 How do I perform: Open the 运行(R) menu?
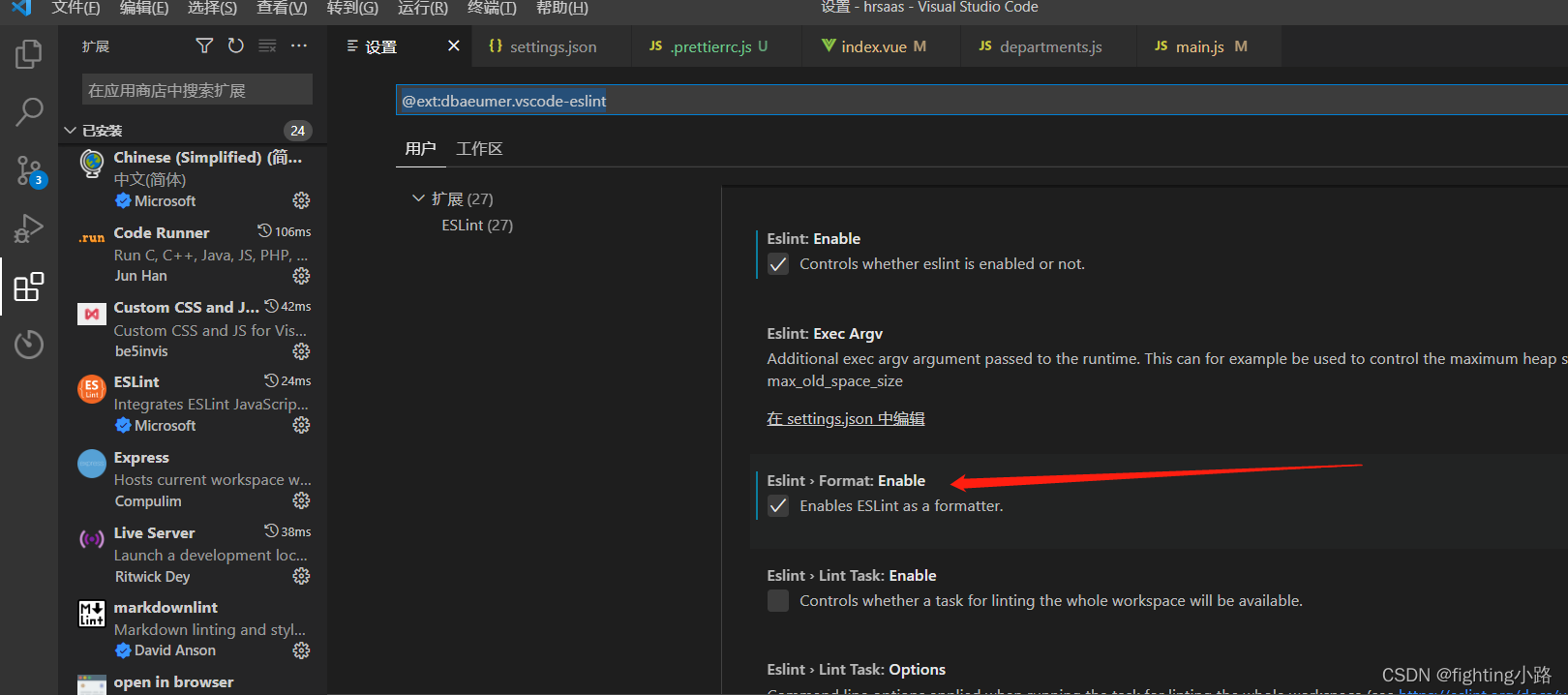(423, 8)
